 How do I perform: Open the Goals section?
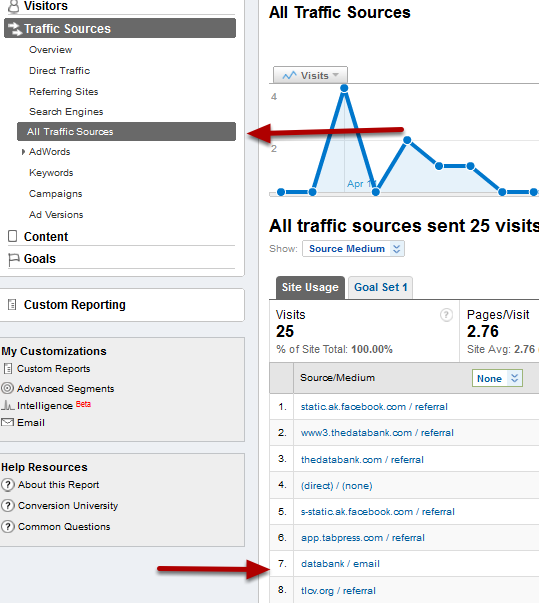coord(40,259)
